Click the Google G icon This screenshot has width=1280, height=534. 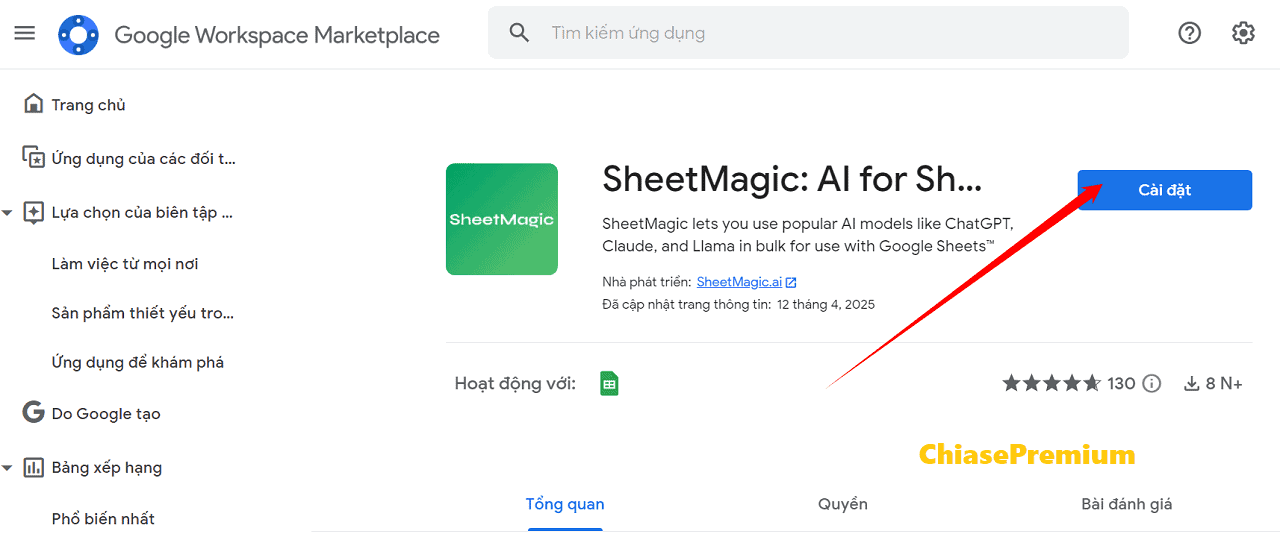[34, 413]
